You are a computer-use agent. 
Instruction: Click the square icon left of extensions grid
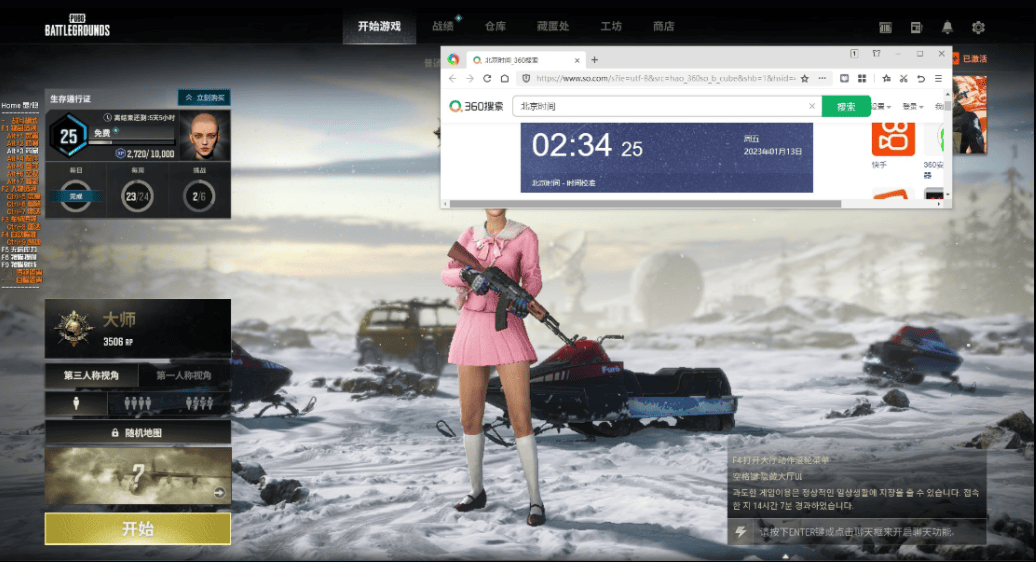click(x=844, y=78)
